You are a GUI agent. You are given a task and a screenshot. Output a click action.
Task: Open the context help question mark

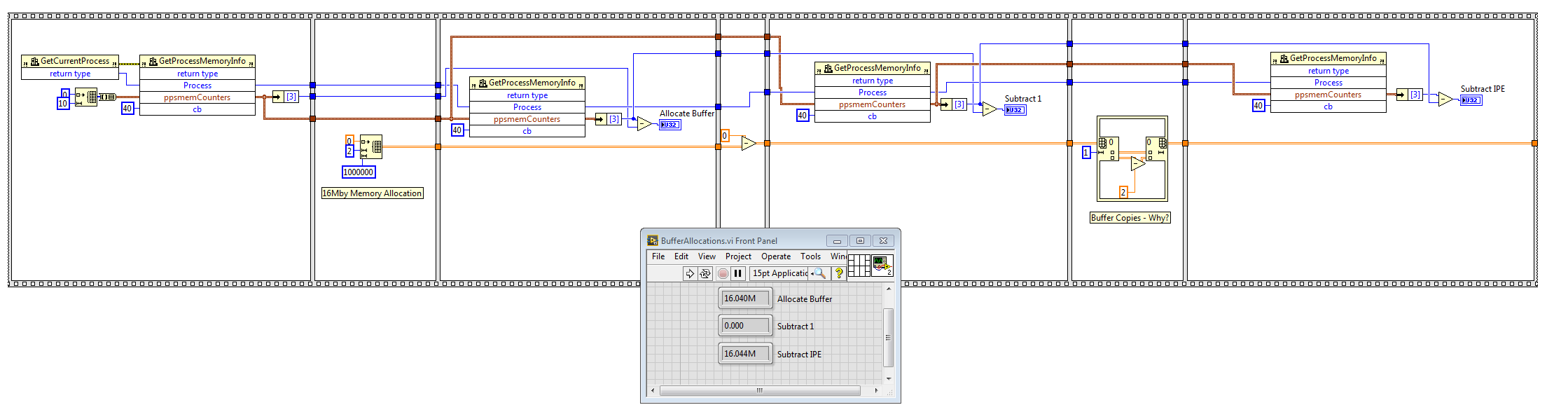(x=839, y=274)
